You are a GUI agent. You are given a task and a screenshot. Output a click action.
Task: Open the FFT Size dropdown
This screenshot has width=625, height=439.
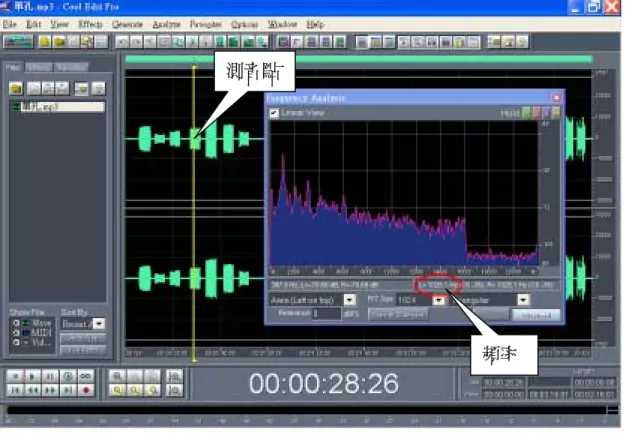pyautogui.click(x=438, y=300)
